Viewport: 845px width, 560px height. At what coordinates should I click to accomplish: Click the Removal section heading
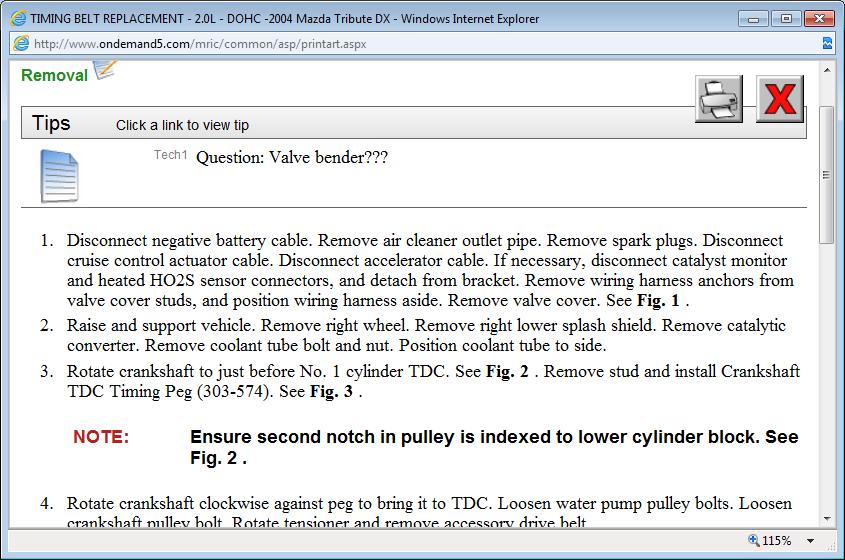[54, 75]
